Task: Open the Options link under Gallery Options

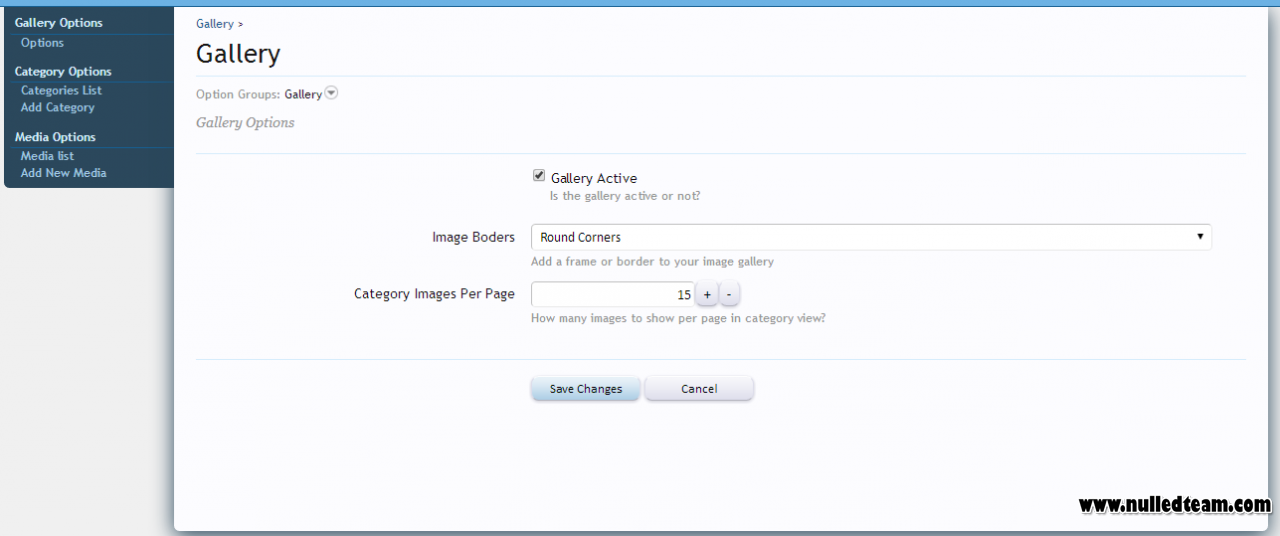Action: pos(42,43)
